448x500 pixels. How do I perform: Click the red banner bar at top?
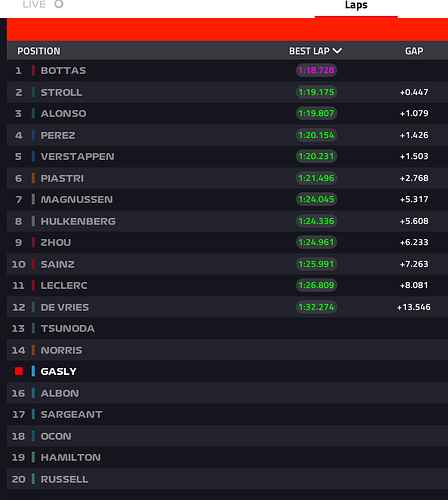(x=227, y=30)
